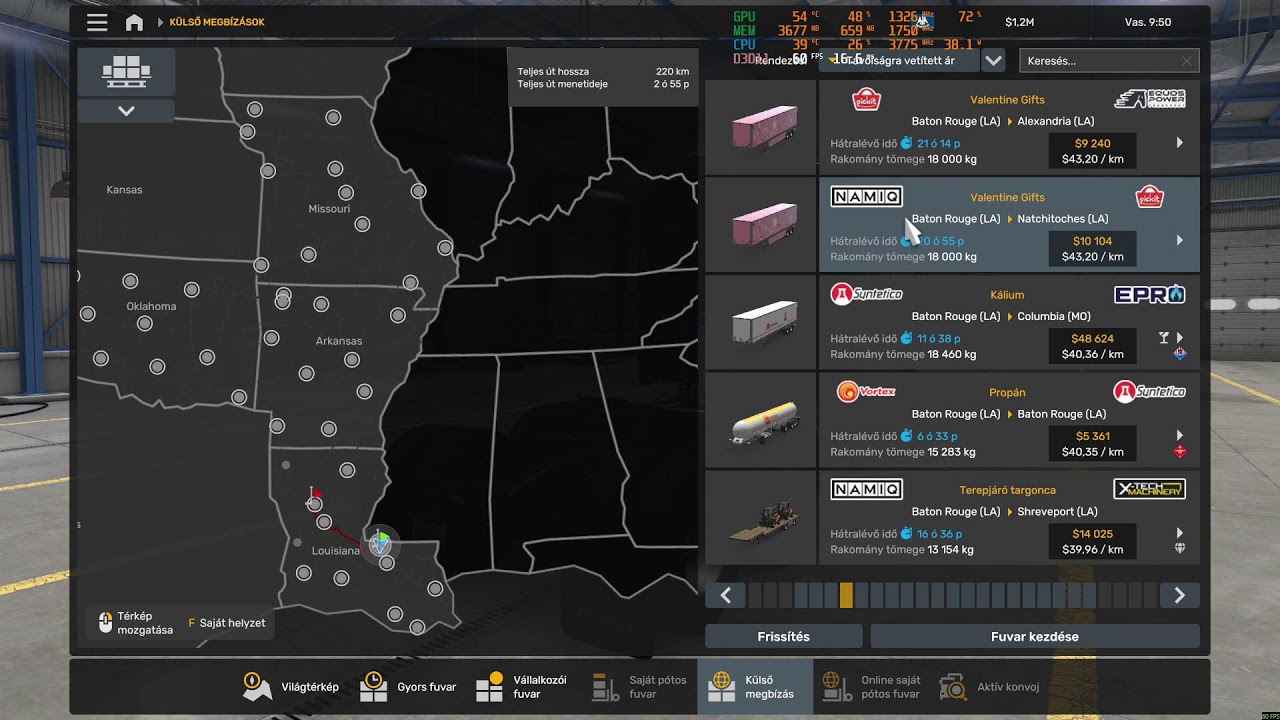1280x720 pixels.
Task: Click the $5 361 price box
Action: pos(1092,444)
